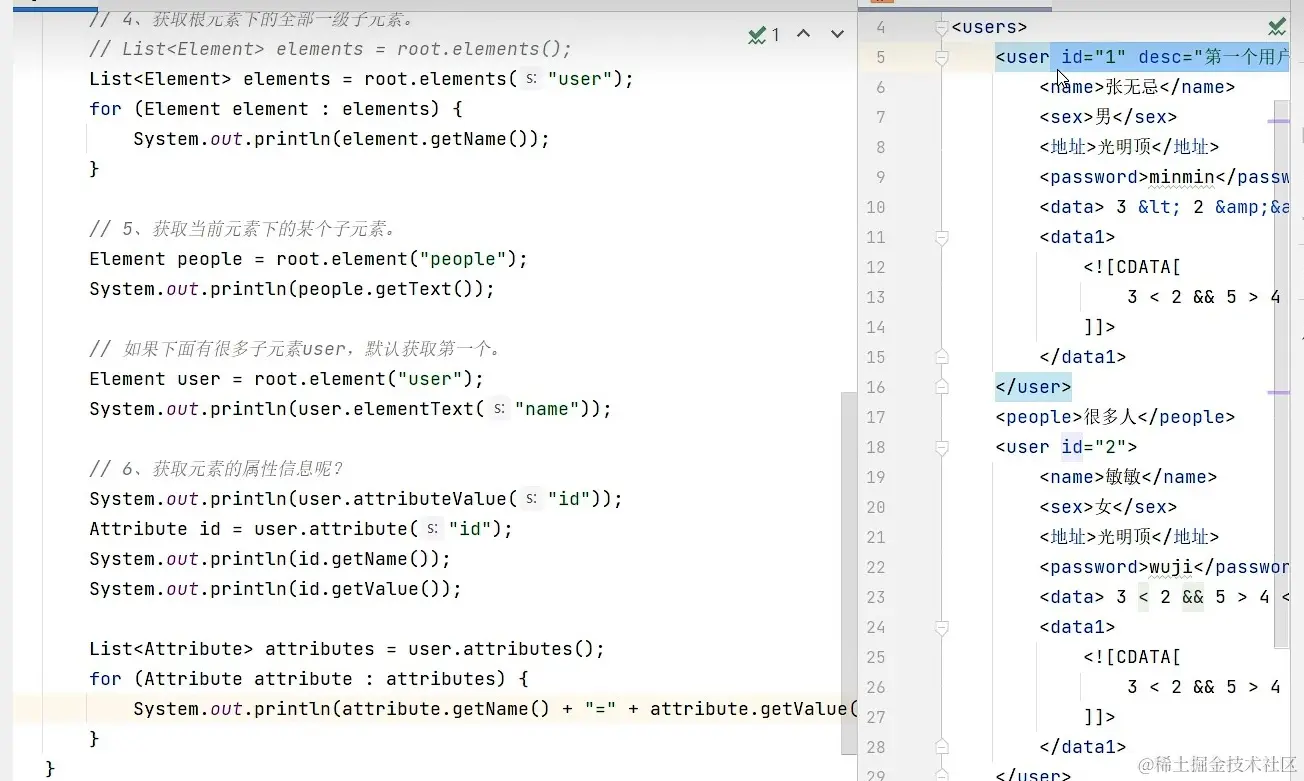Click line number 21 in XML gutter

point(876,537)
